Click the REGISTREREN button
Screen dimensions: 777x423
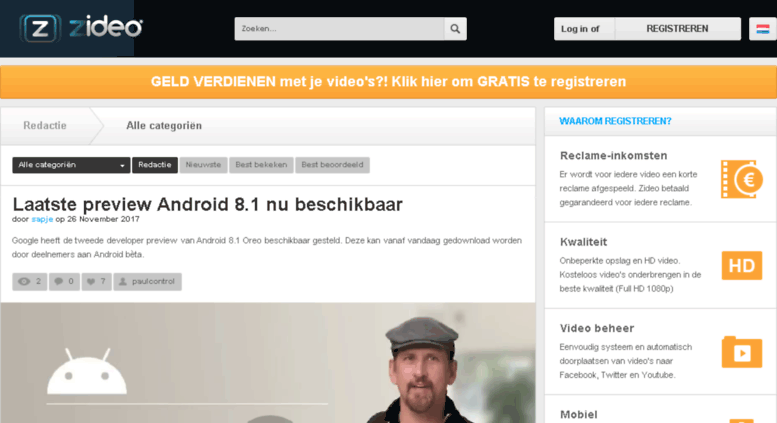[x=677, y=29]
